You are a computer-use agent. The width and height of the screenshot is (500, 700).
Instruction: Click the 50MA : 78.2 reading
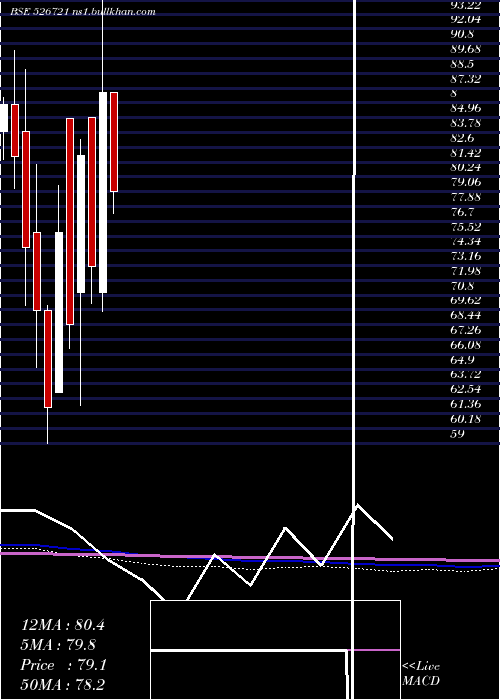point(63,685)
